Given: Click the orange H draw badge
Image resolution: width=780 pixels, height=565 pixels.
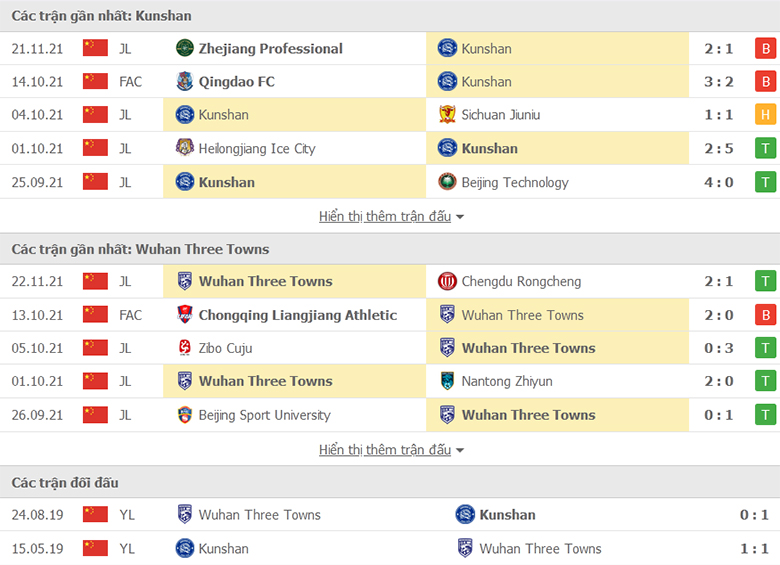Looking at the screenshot, I should pyautogui.click(x=766, y=114).
